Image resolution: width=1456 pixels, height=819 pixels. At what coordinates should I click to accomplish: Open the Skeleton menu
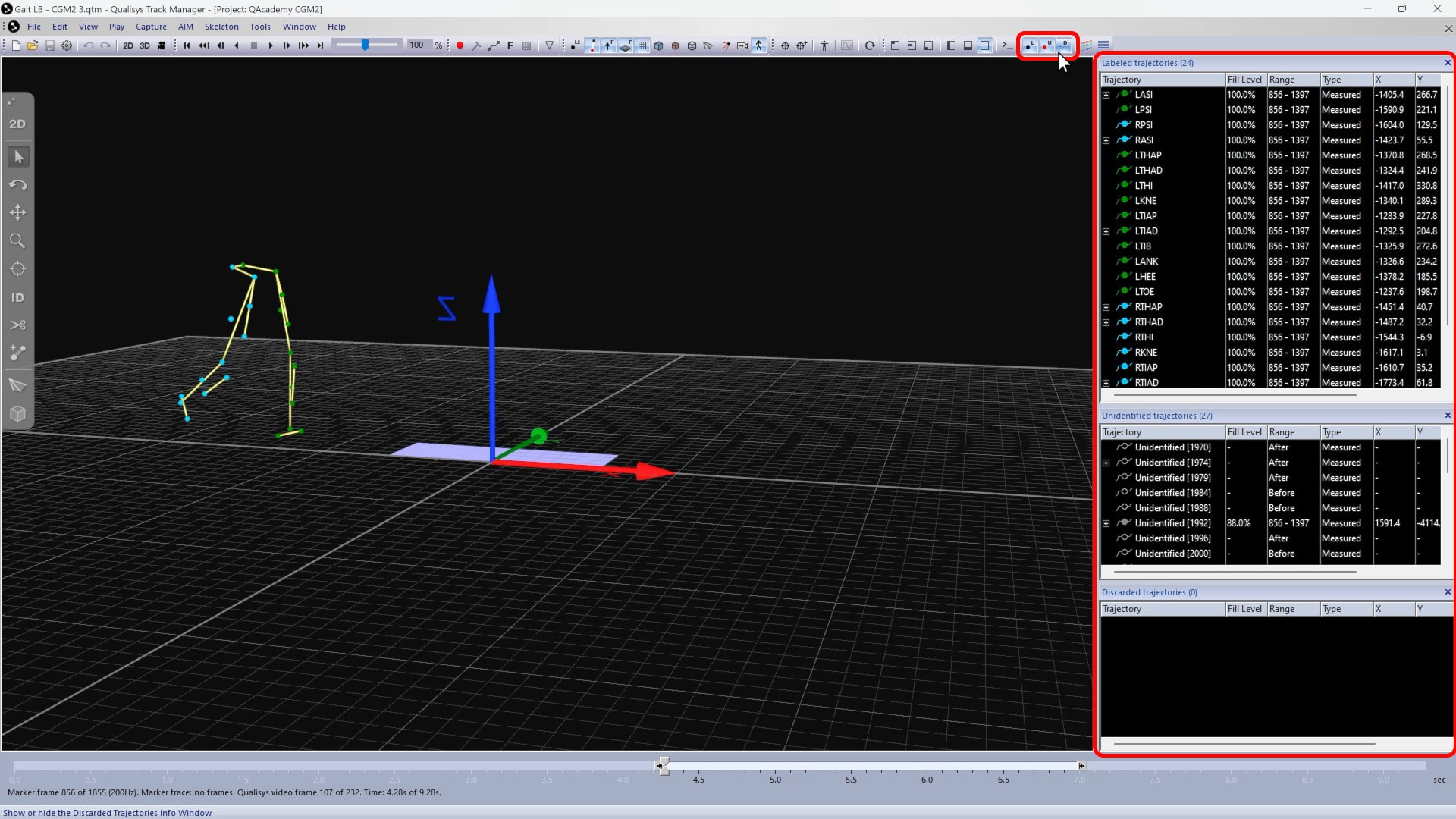point(221,27)
